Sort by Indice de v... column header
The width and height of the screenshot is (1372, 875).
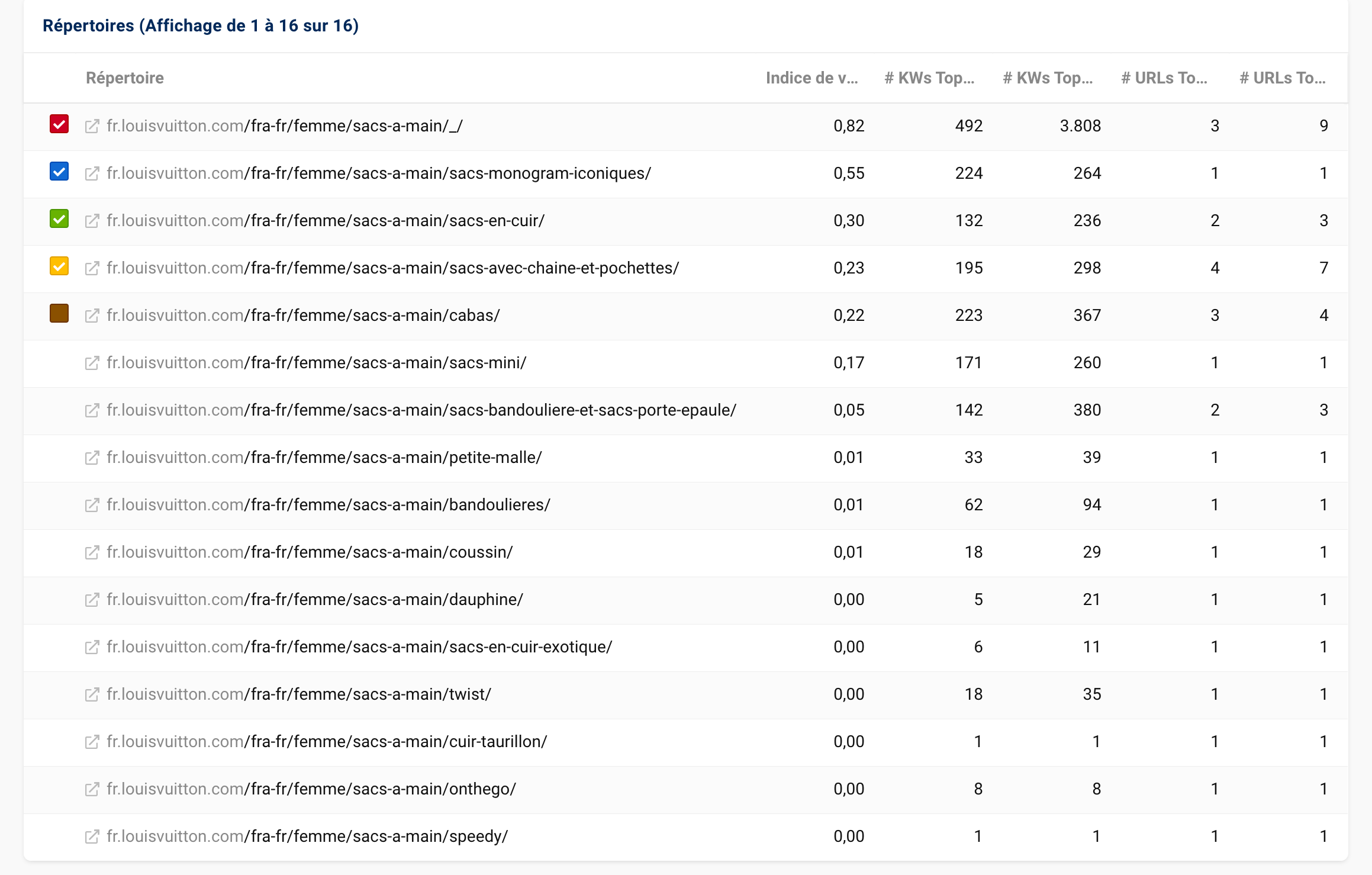pyautogui.click(x=811, y=78)
